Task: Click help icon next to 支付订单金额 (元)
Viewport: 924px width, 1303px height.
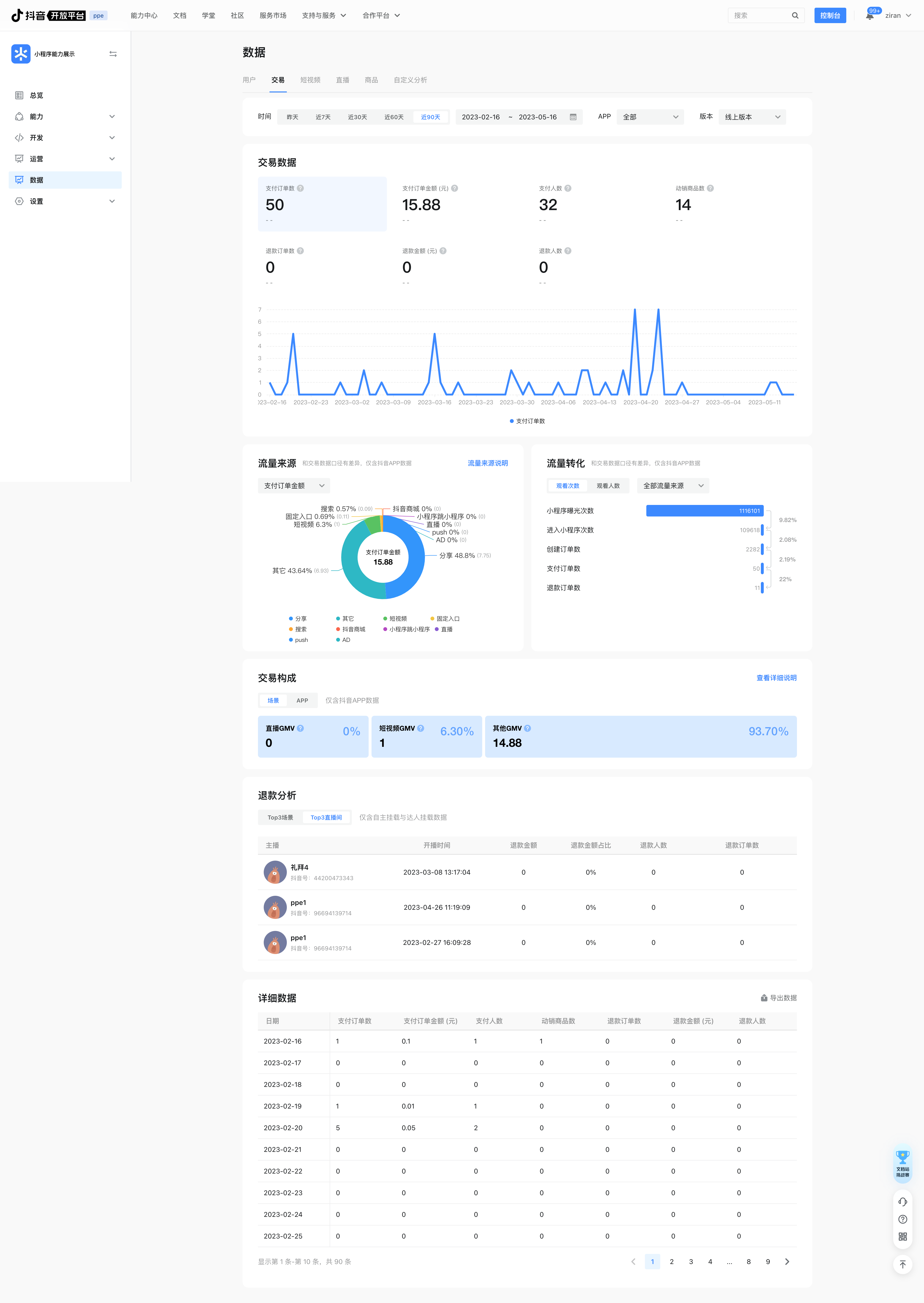Action: tap(455, 188)
